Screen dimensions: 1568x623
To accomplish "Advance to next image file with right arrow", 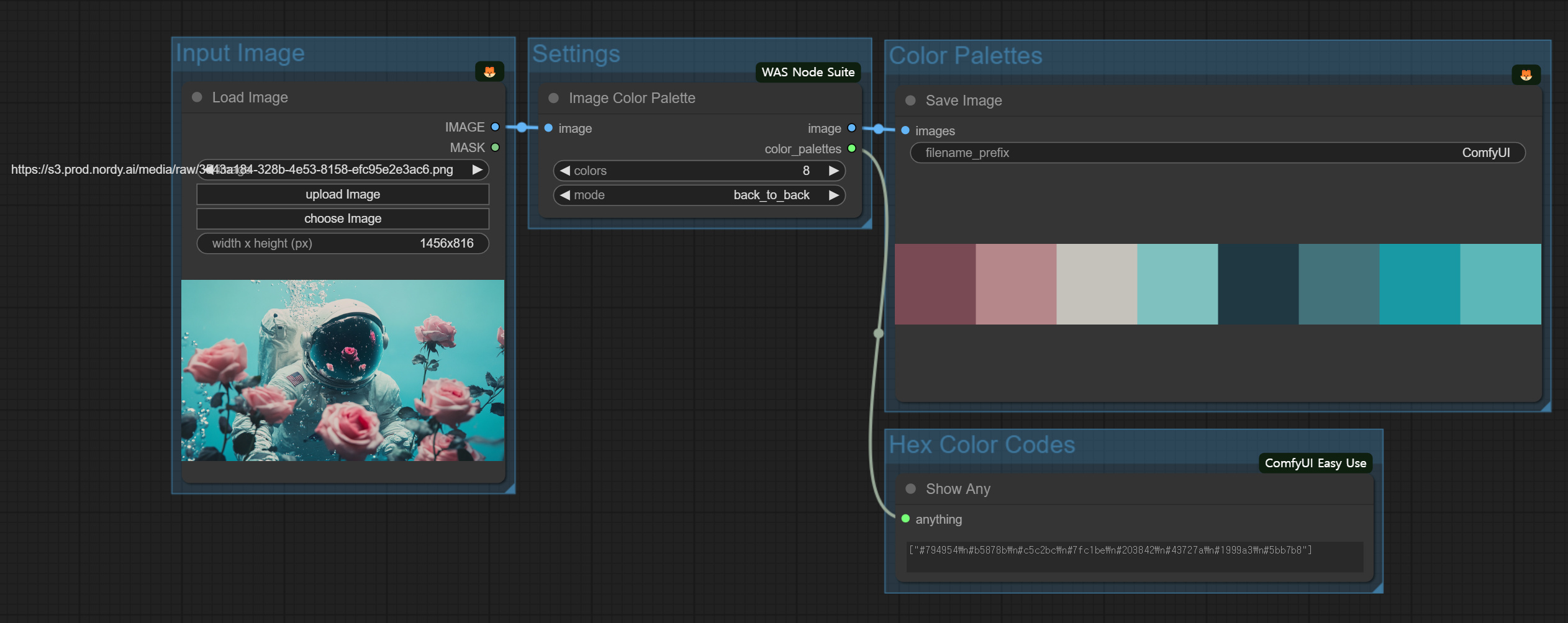I will point(477,170).
